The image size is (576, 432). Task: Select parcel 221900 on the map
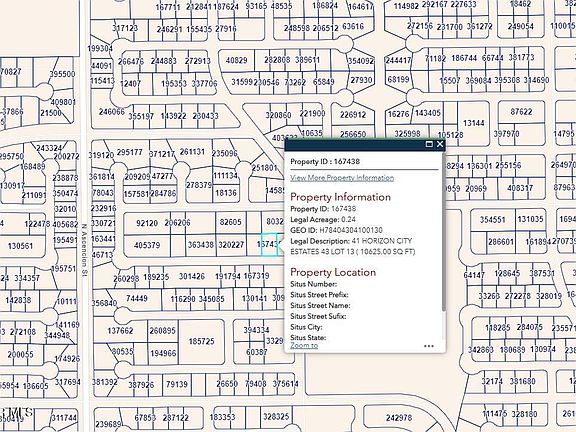[312, 114]
